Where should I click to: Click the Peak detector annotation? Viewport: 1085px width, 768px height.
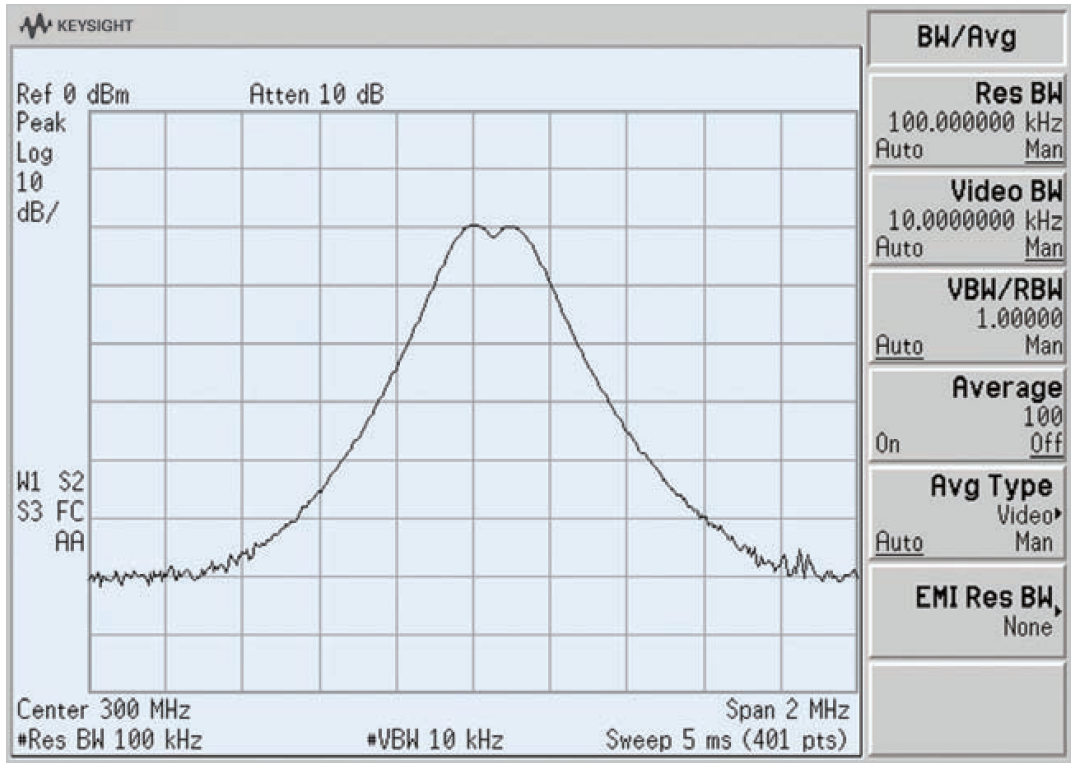[41, 123]
